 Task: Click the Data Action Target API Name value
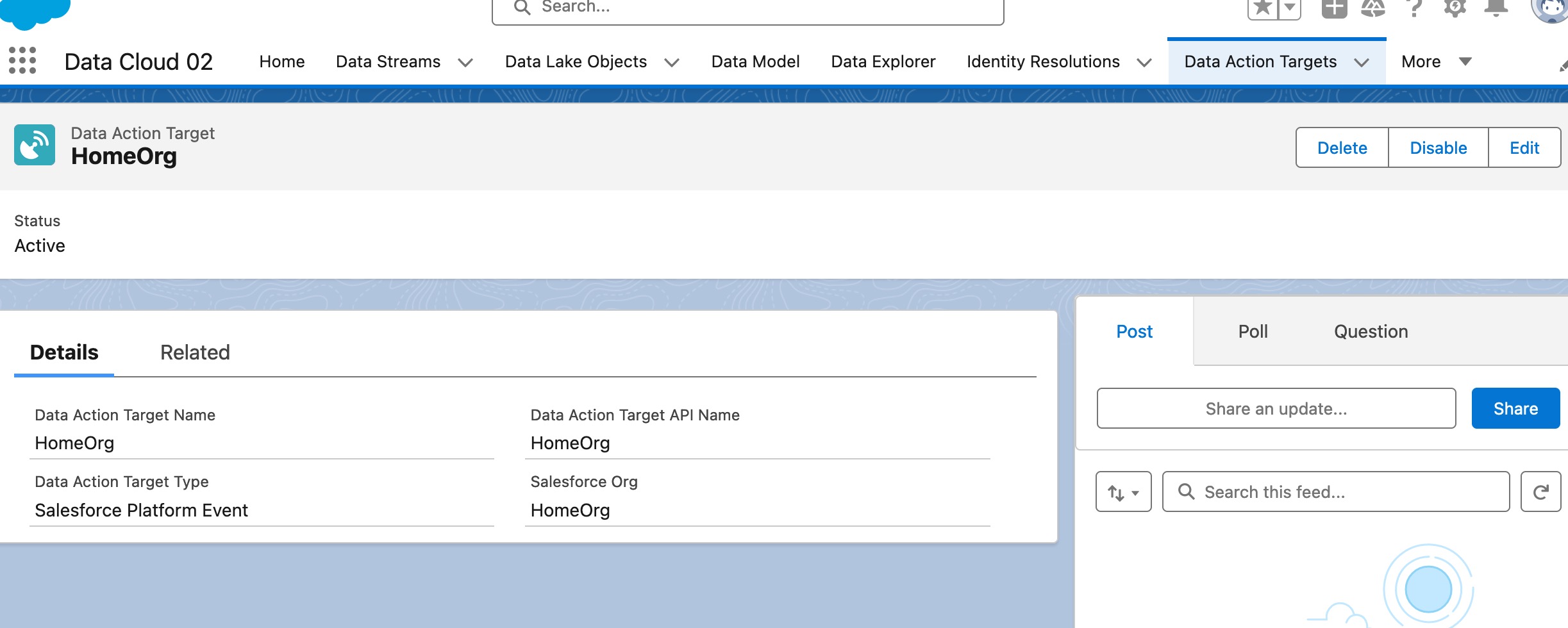pyautogui.click(x=570, y=443)
